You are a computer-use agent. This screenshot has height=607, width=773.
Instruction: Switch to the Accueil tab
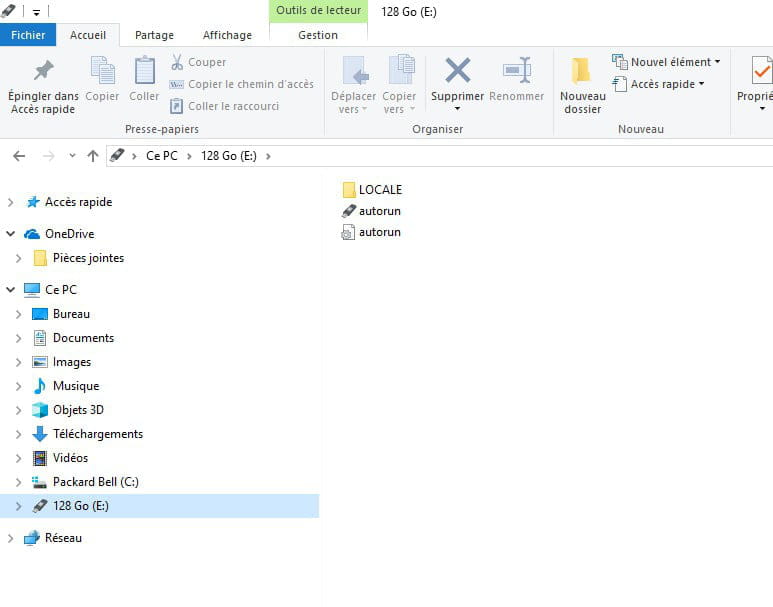click(88, 35)
